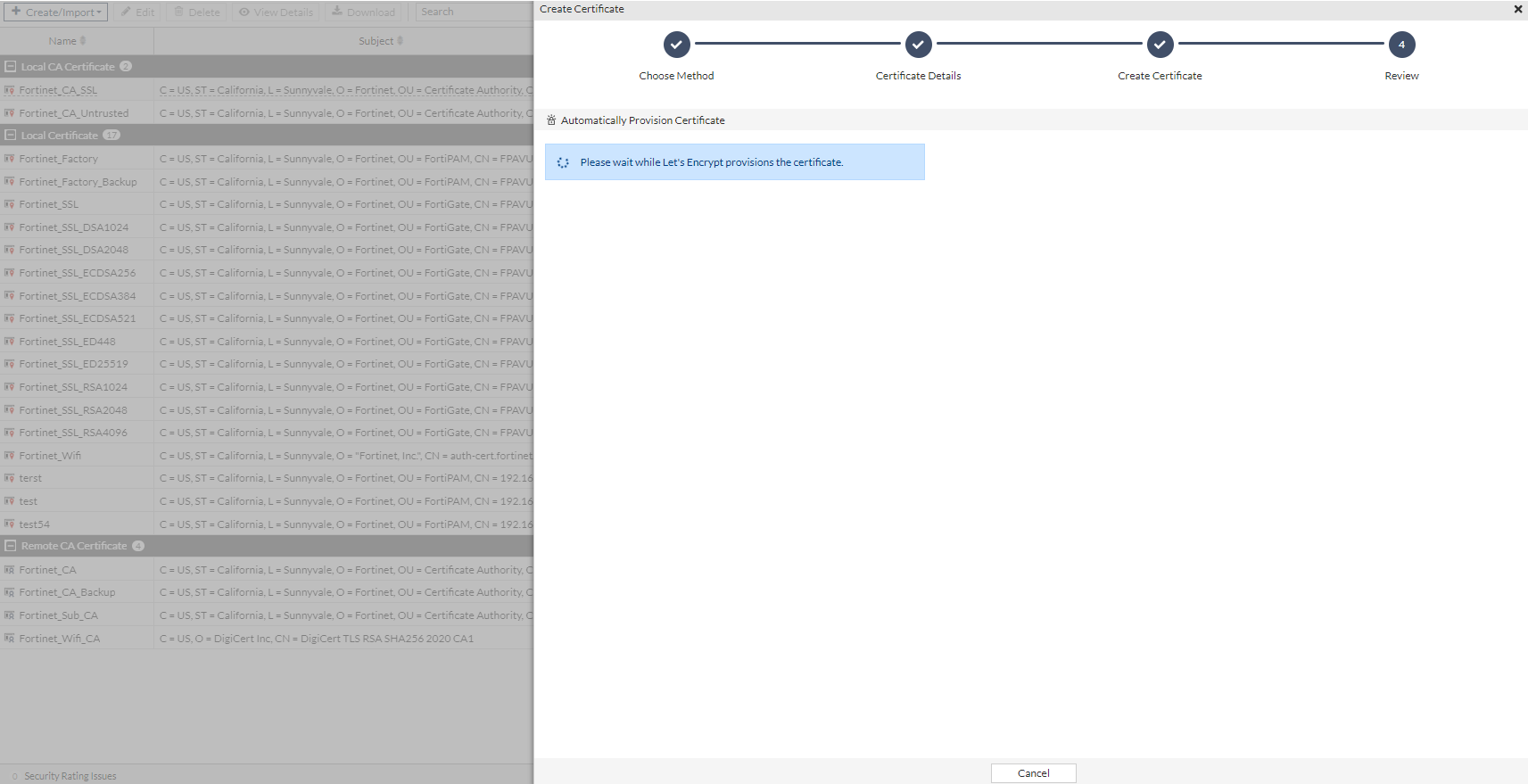The image size is (1528, 784).
Task: Click the Fortinet_SSL_ED448 certificate icon
Action: [10, 342]
